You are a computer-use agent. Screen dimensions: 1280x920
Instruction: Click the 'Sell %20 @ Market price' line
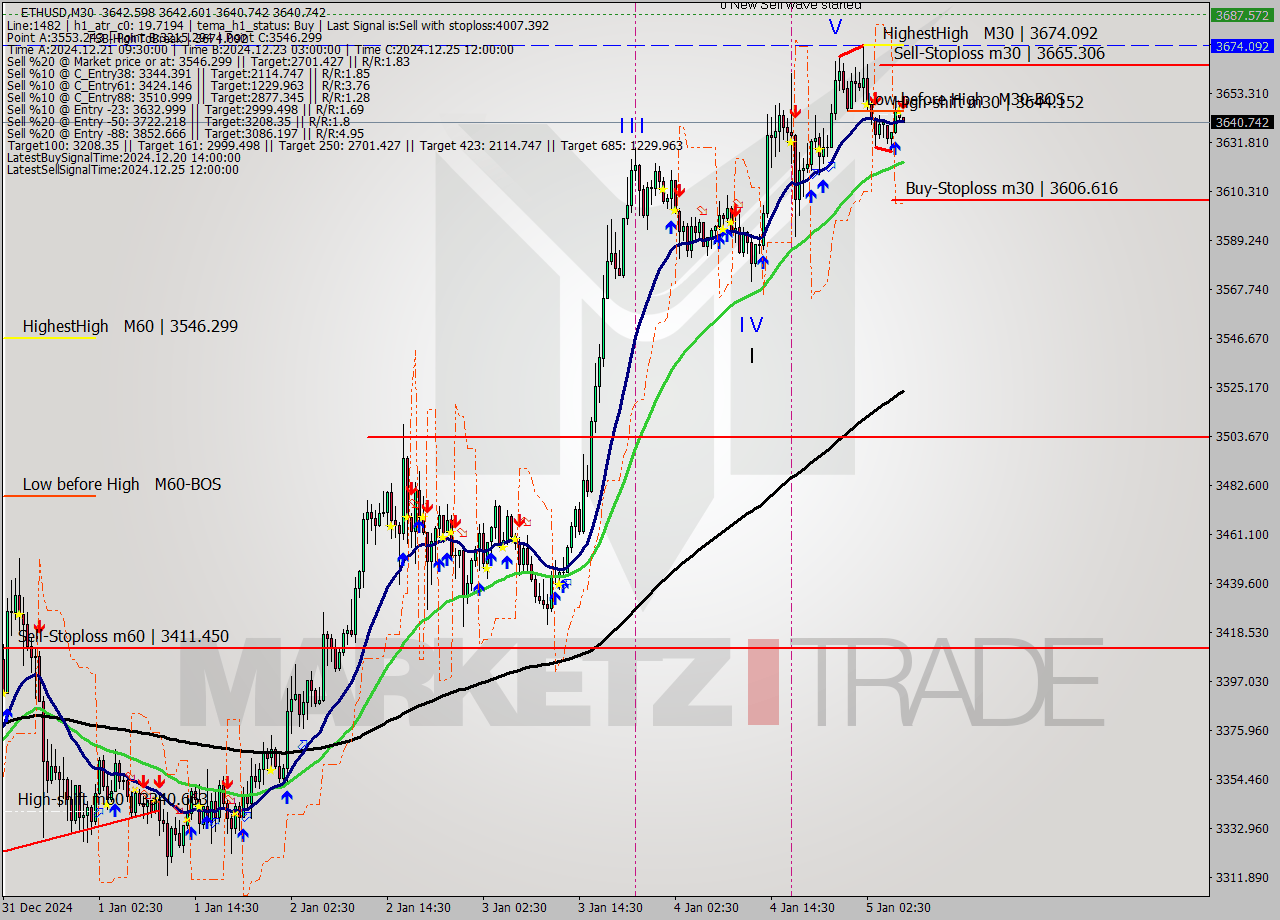point(208,61)
